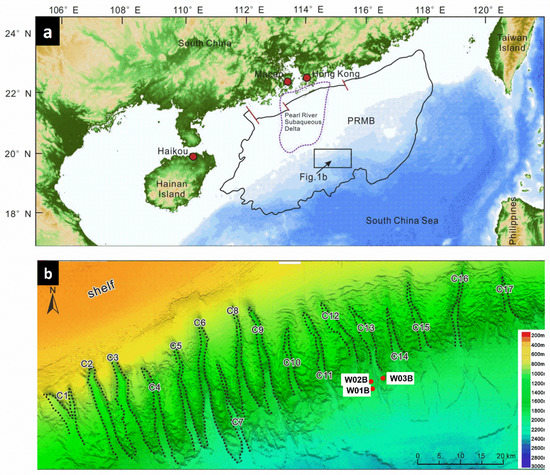
Task: Click canyon label C11
Action: [324, 375]
